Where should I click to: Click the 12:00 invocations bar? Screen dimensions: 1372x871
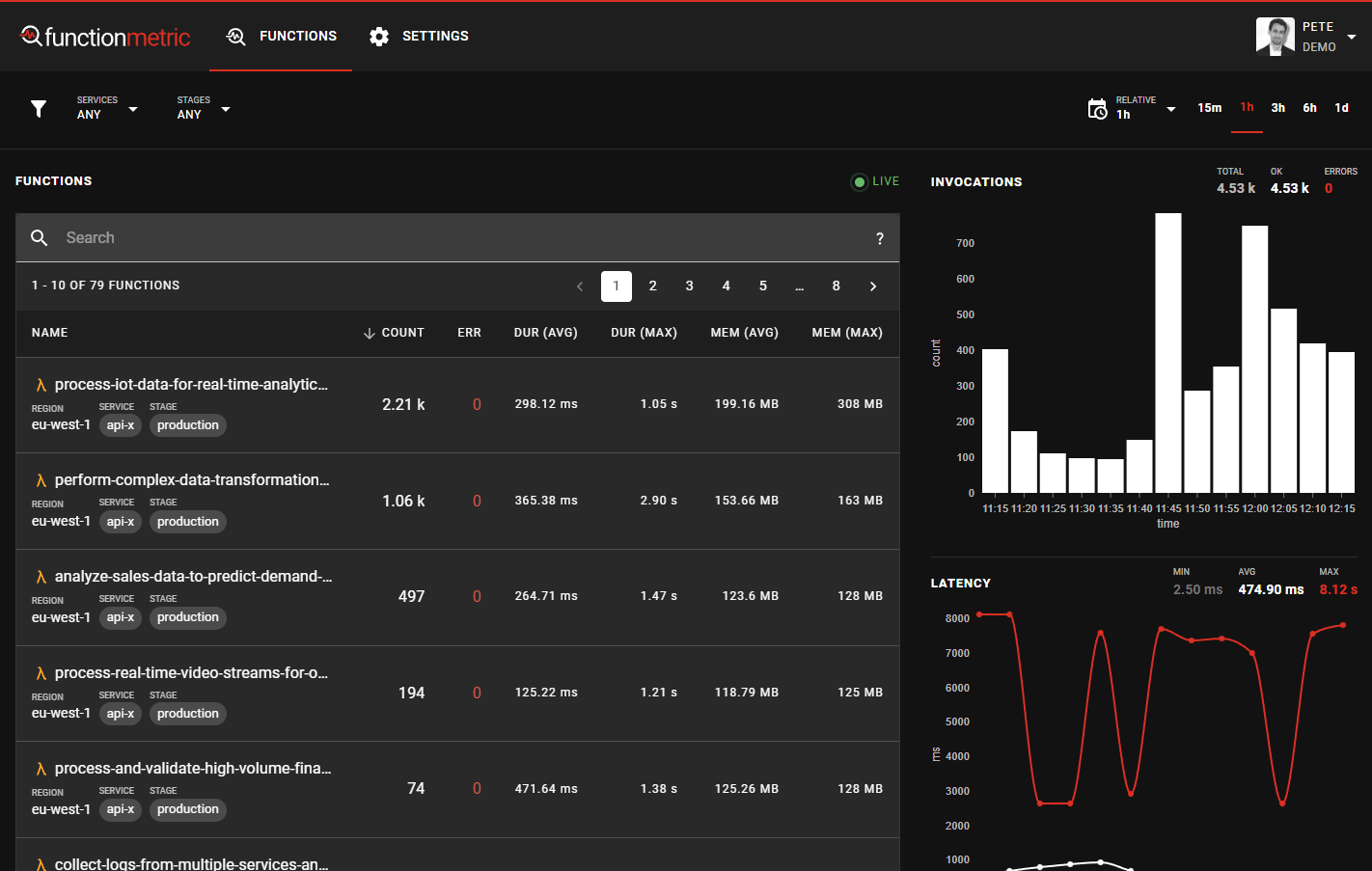pos(1255,360)
